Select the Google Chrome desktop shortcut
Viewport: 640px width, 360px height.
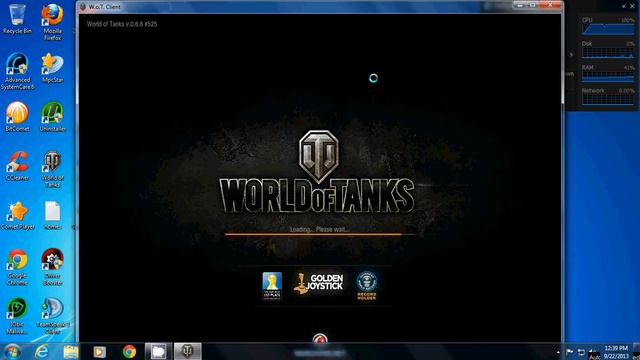[x=17, y=267]
